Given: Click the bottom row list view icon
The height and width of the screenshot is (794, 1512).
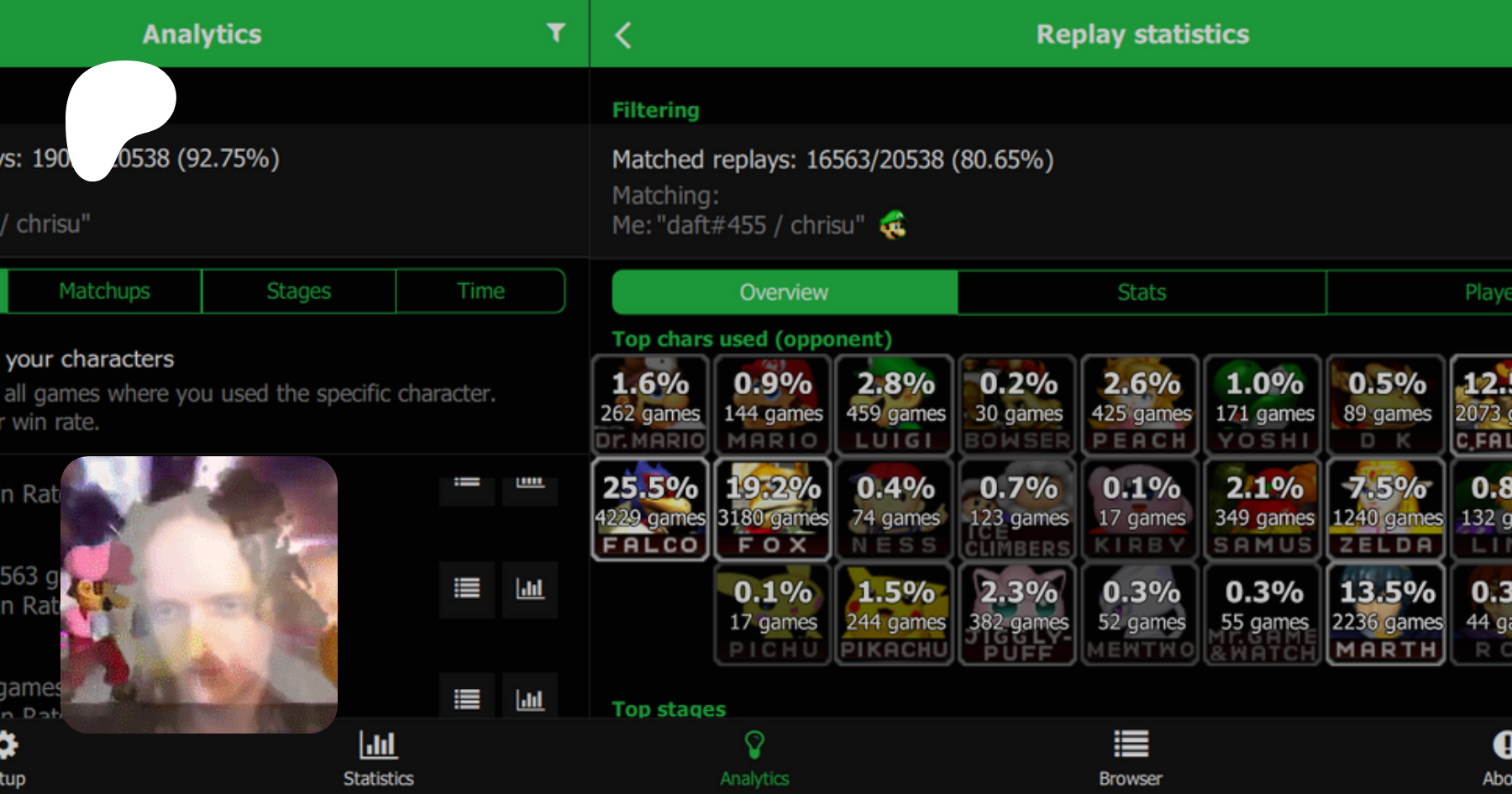Looking at the screenshot, I should (x=467, y=698).
